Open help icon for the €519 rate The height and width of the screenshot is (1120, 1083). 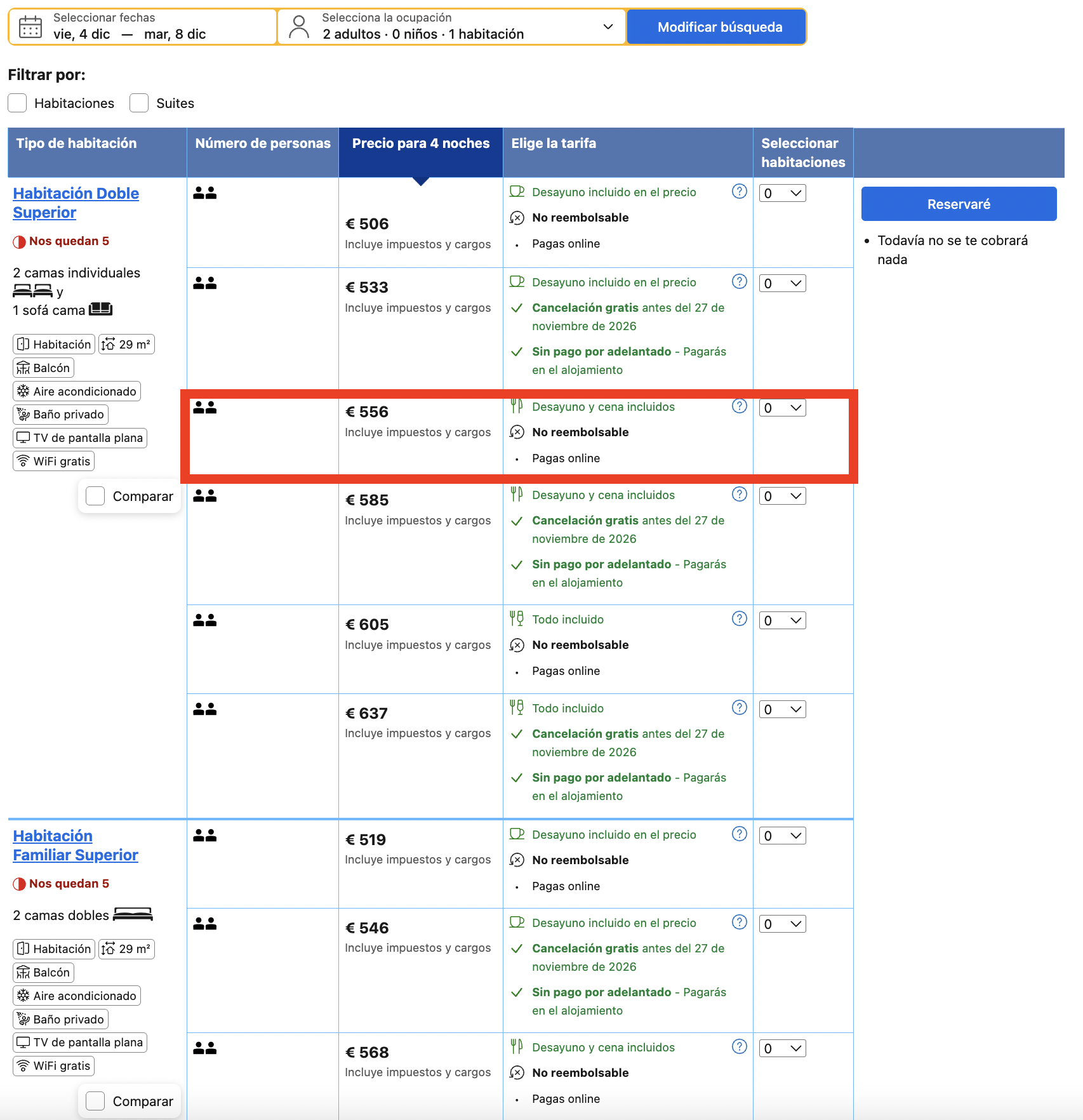pyautogui.click(x=739, y=834)
